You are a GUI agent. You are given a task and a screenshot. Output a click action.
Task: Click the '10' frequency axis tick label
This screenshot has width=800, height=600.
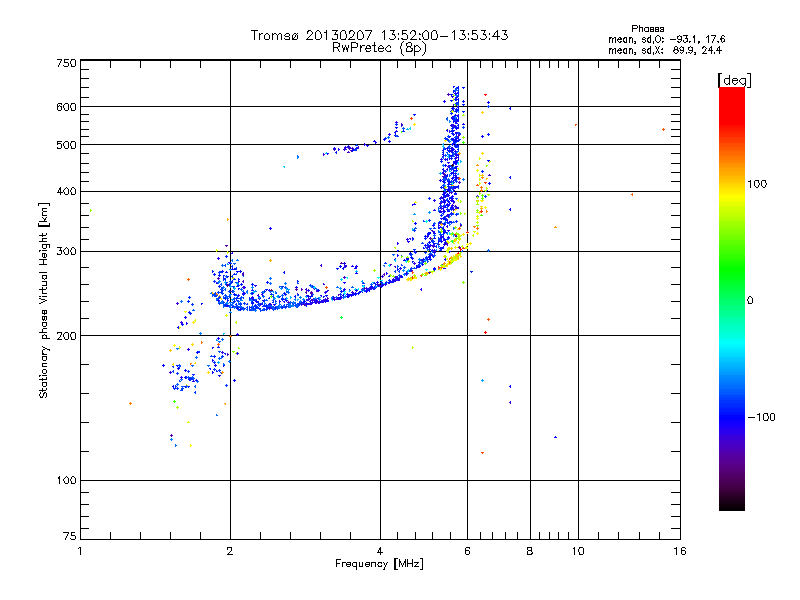click(578, 551)
